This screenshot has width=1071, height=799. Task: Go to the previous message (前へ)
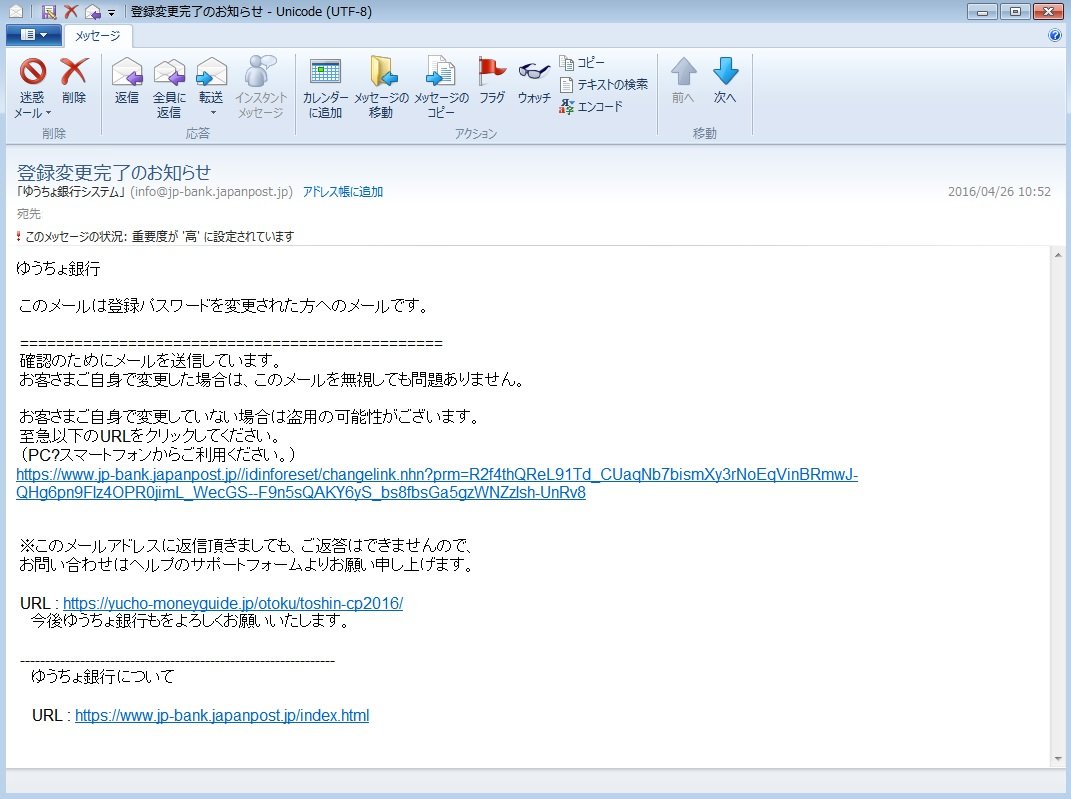(x=683, y=81)
